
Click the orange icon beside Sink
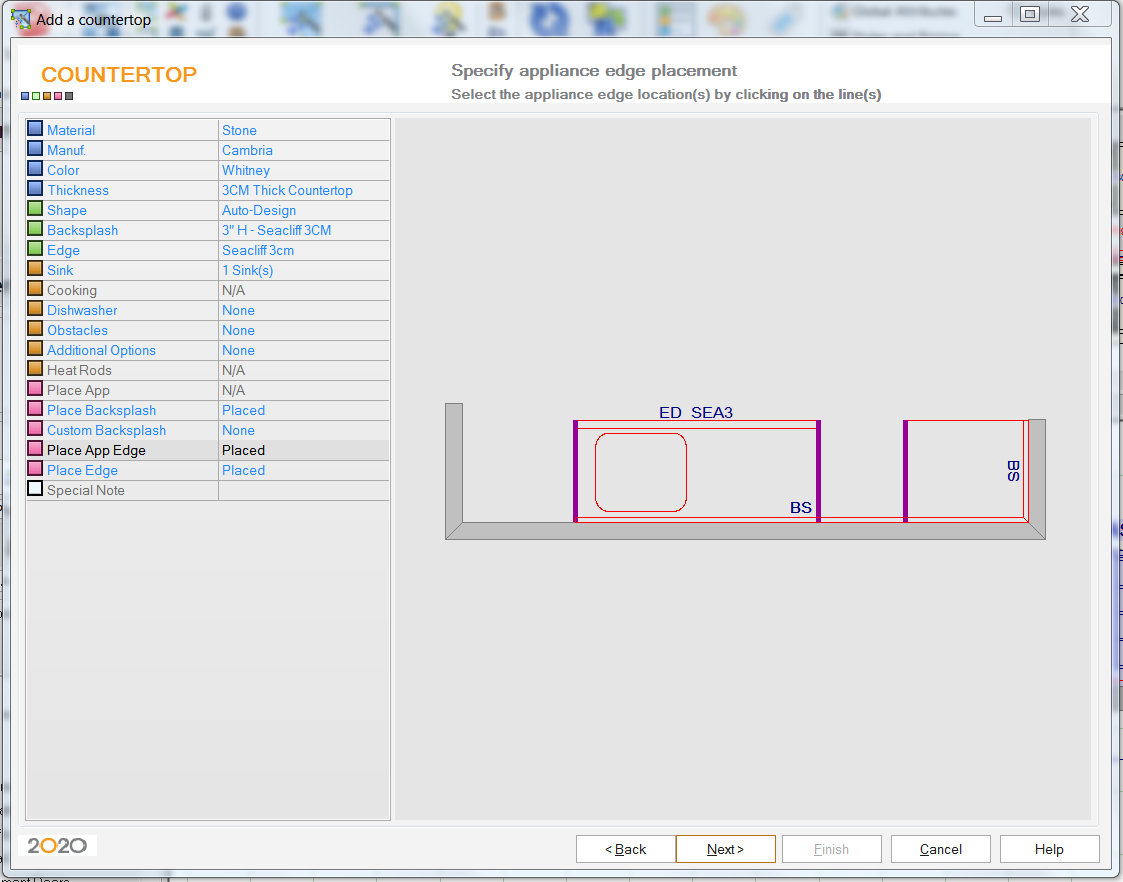click(35, 269)
